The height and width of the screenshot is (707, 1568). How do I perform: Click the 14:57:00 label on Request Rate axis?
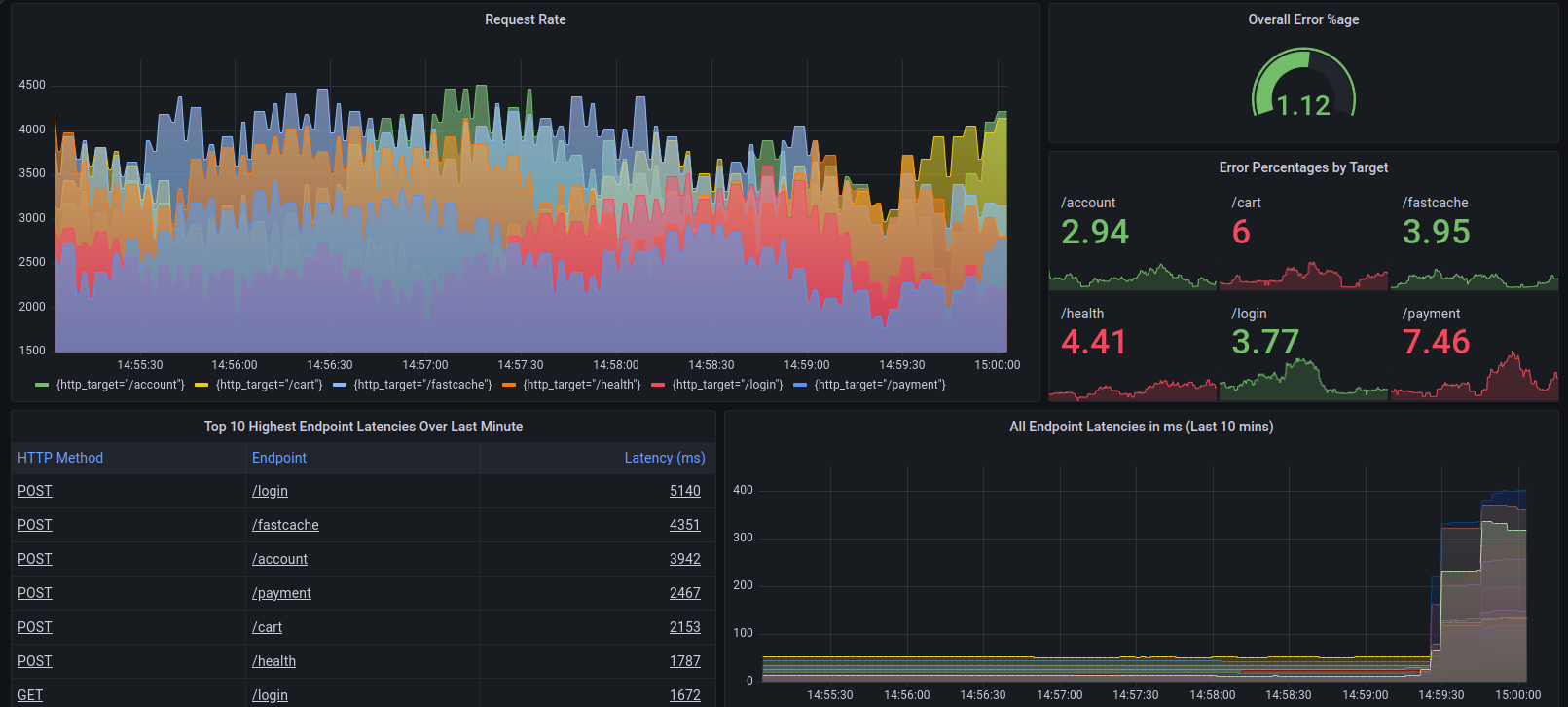click(x=425, y=365)
